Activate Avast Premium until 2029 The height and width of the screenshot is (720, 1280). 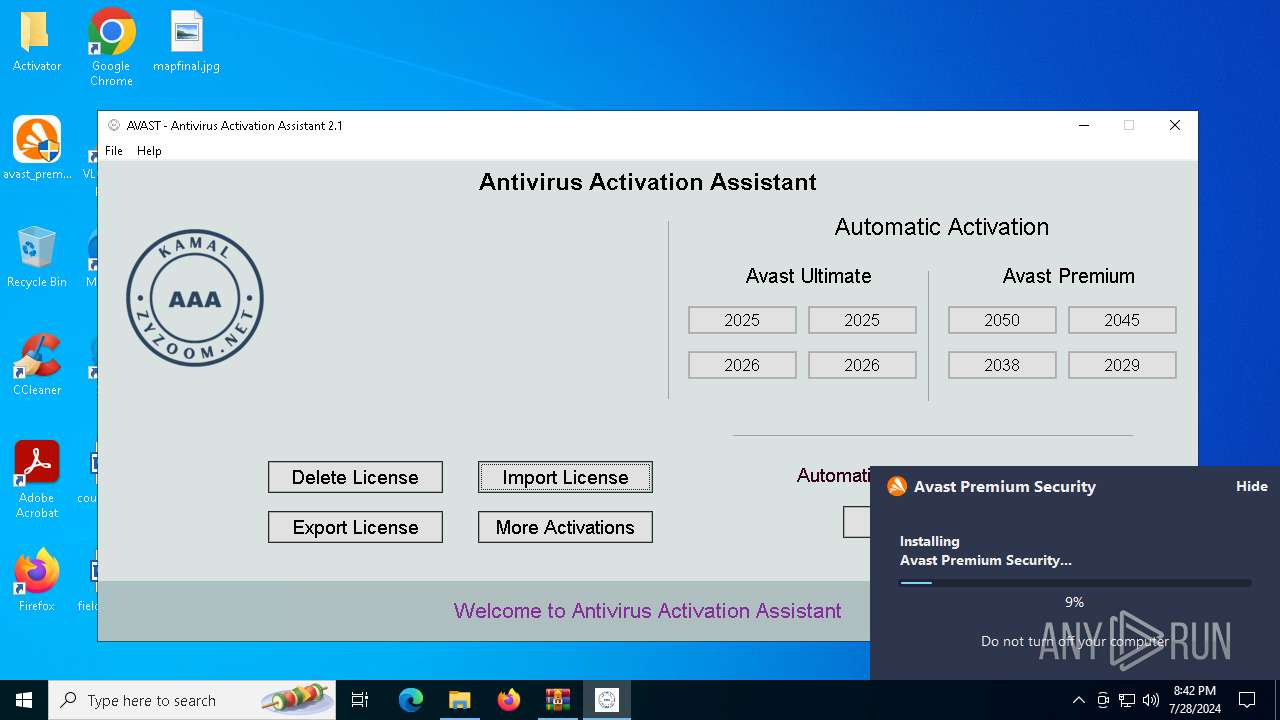click(1122, 365)
